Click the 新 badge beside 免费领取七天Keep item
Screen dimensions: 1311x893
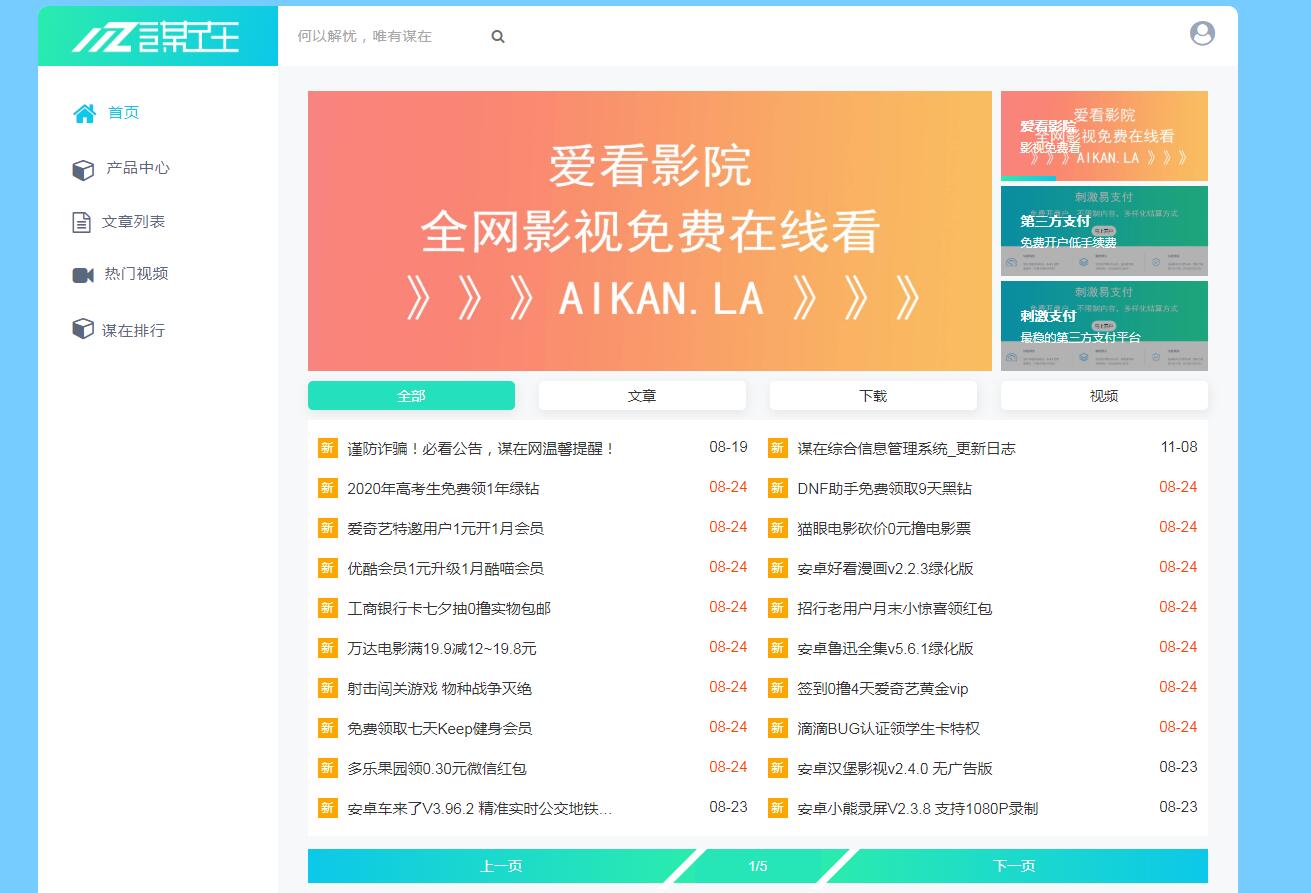click(x=328, y=728)
